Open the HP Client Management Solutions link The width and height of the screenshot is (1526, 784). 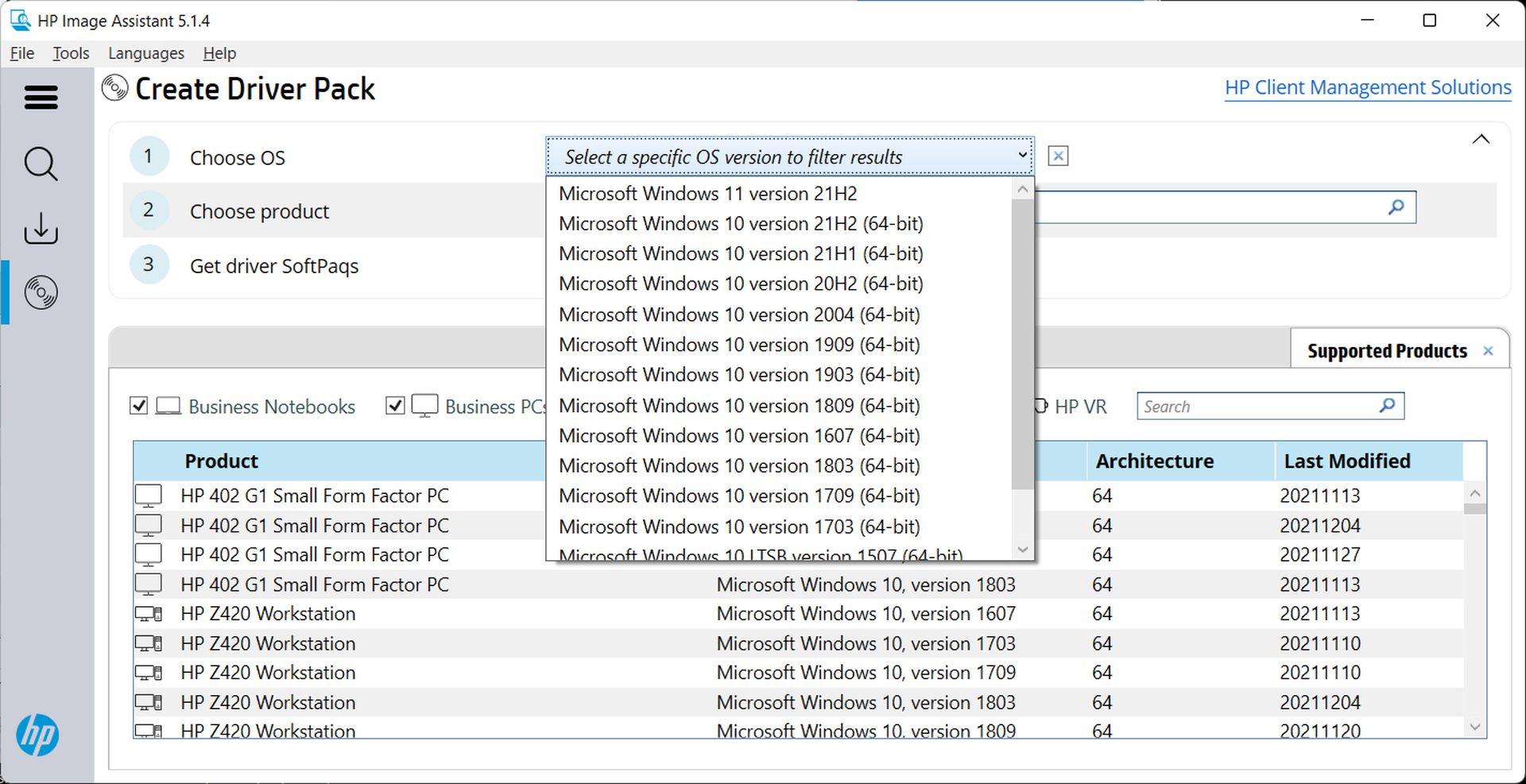pyautogui.click(x=1368, y=87)
